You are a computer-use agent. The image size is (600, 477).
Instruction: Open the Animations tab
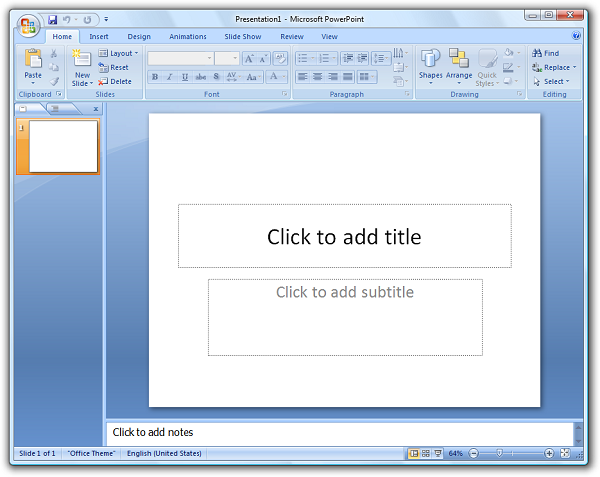pos(188,36)
